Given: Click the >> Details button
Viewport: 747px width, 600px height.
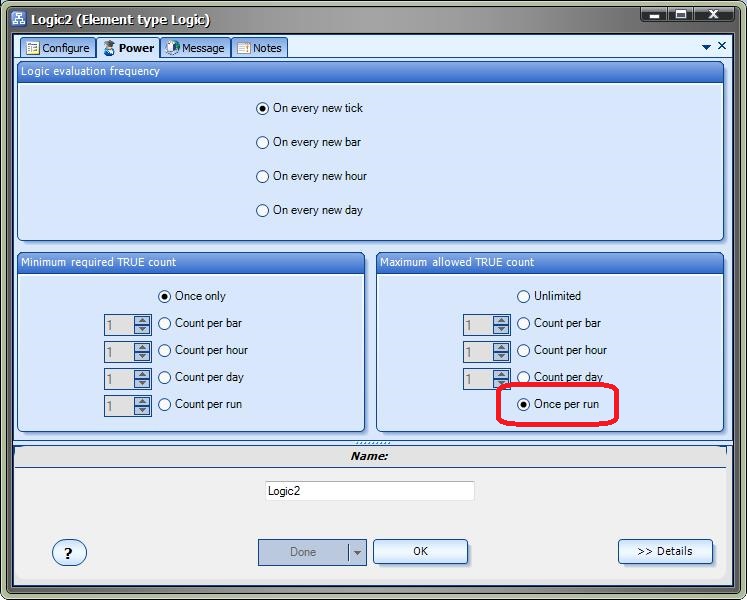Looking at the screenshot, I should click(665, 551).
